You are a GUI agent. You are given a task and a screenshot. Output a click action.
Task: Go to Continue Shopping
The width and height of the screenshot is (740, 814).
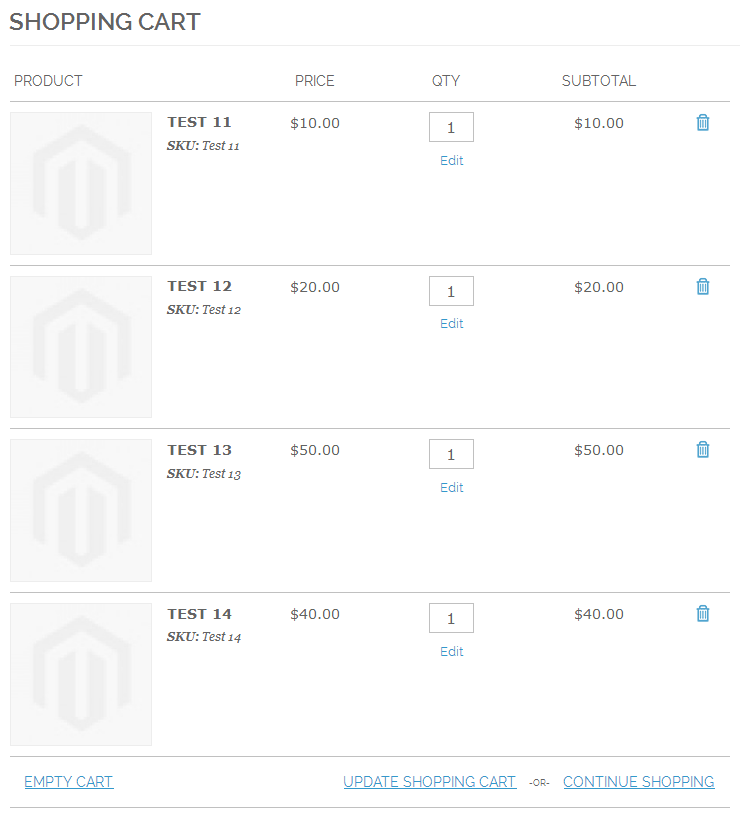pos(638,782)
